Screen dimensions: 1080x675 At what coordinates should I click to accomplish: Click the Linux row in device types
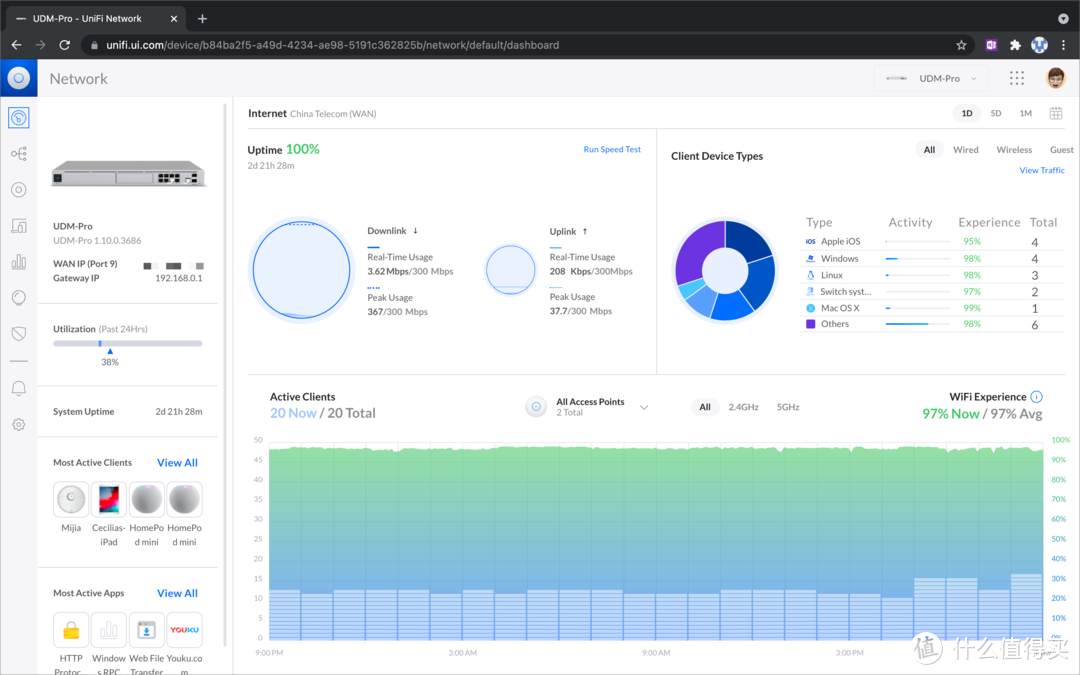click(935, 275)
